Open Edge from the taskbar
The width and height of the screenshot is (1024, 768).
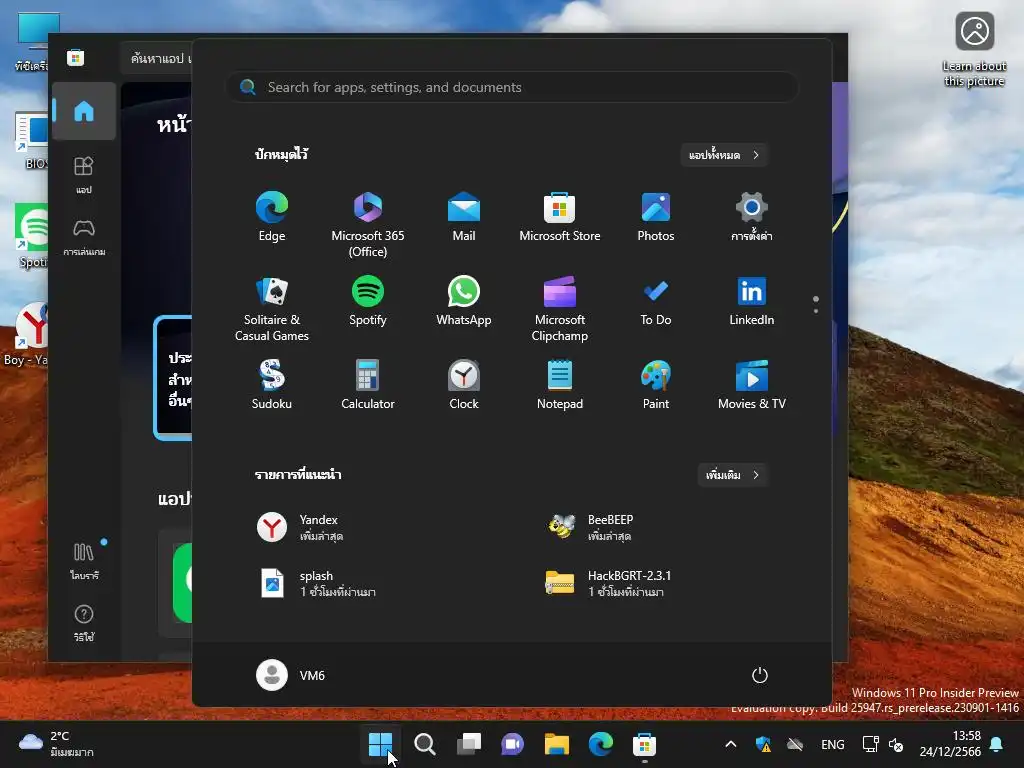point(601,744)
